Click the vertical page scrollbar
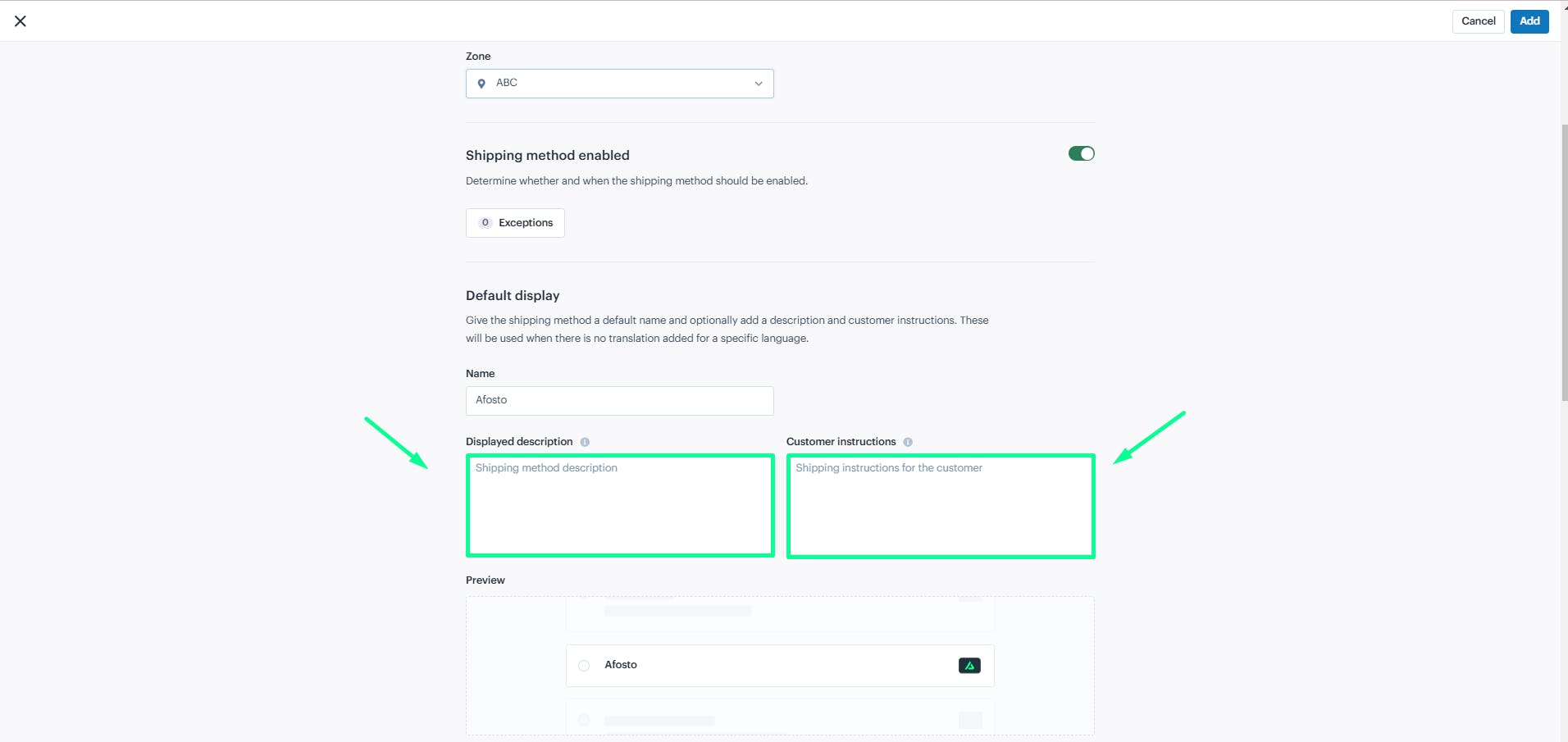The image size is (1568, 742). (1565, 262)
